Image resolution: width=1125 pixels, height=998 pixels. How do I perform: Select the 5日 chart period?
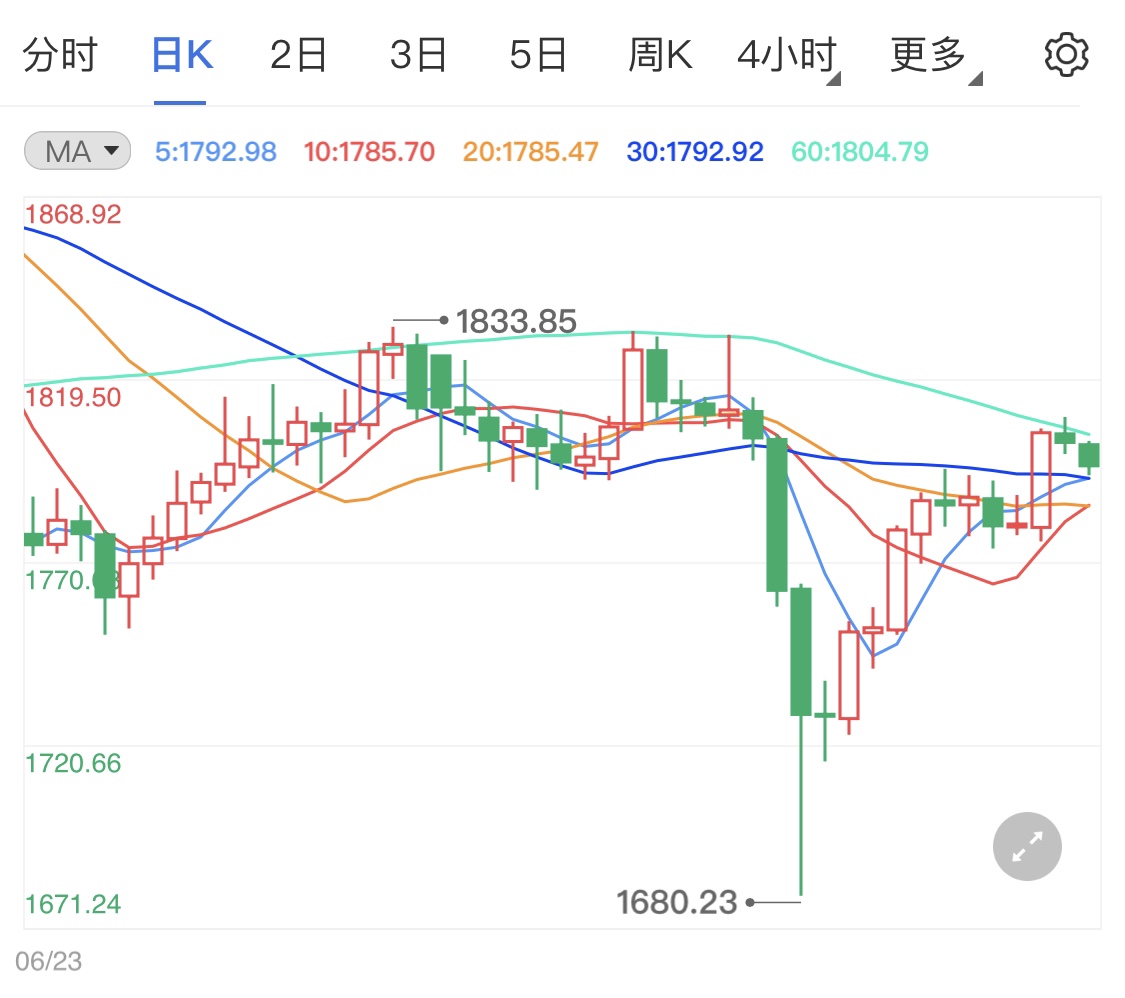click(538, 54)
